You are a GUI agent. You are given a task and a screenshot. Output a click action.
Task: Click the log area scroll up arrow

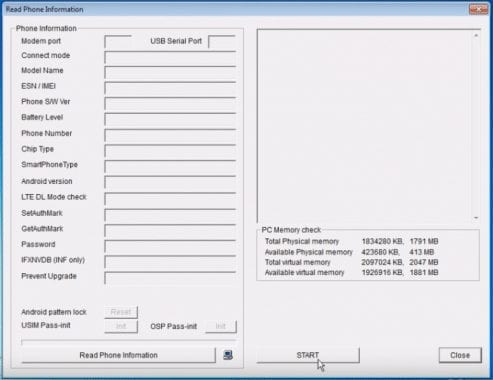pos(476,35)
